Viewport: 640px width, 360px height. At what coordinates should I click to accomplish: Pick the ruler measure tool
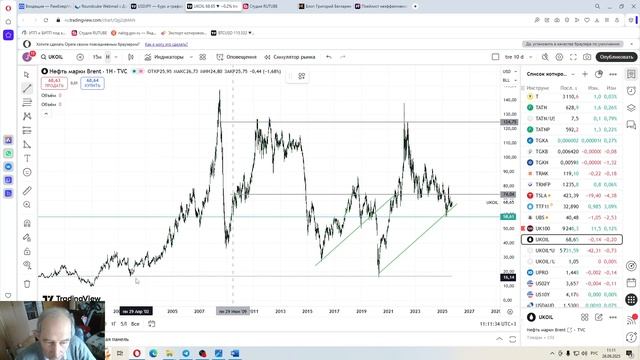coord(27,191)
